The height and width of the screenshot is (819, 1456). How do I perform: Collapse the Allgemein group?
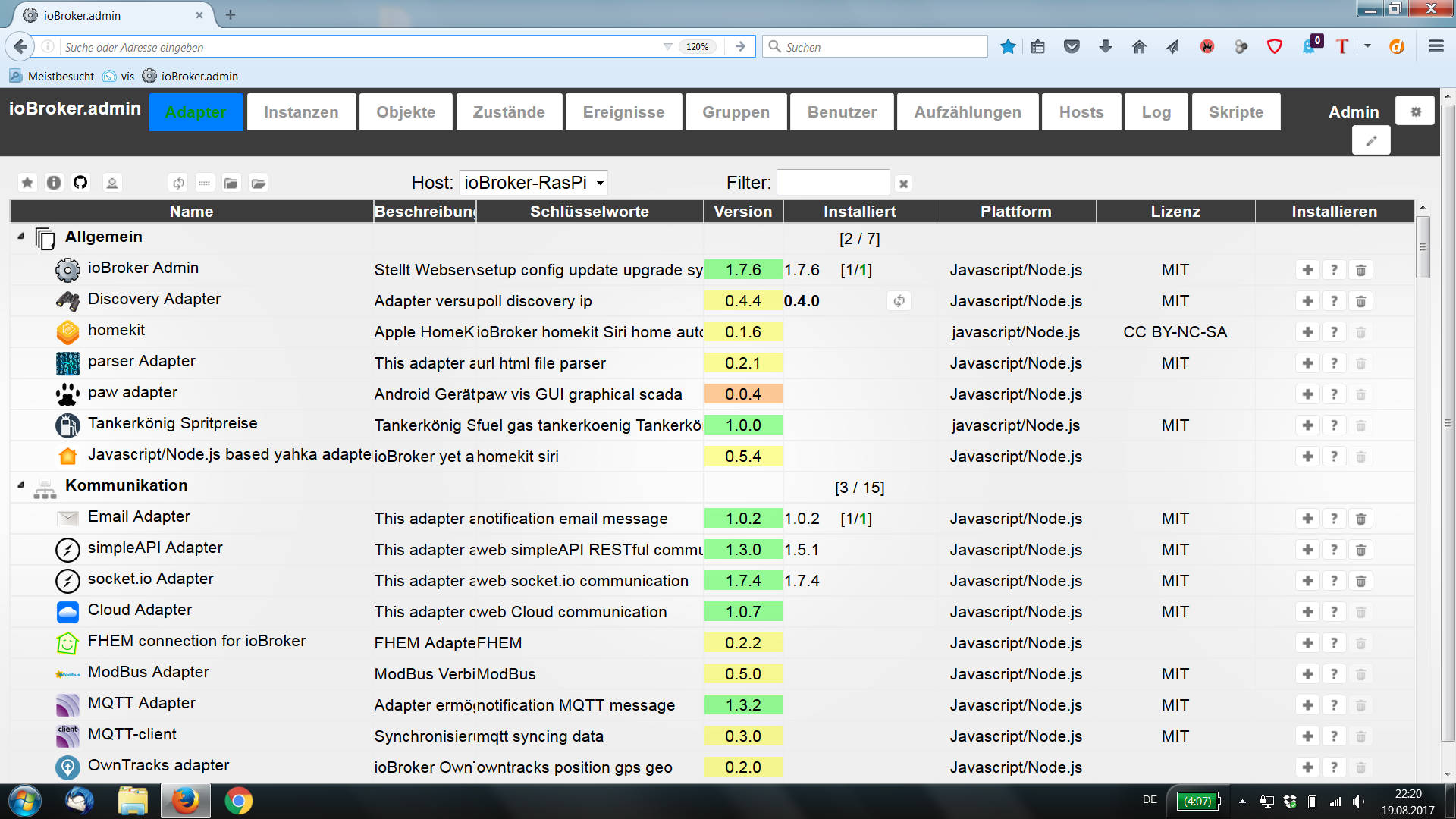point(20,237)
